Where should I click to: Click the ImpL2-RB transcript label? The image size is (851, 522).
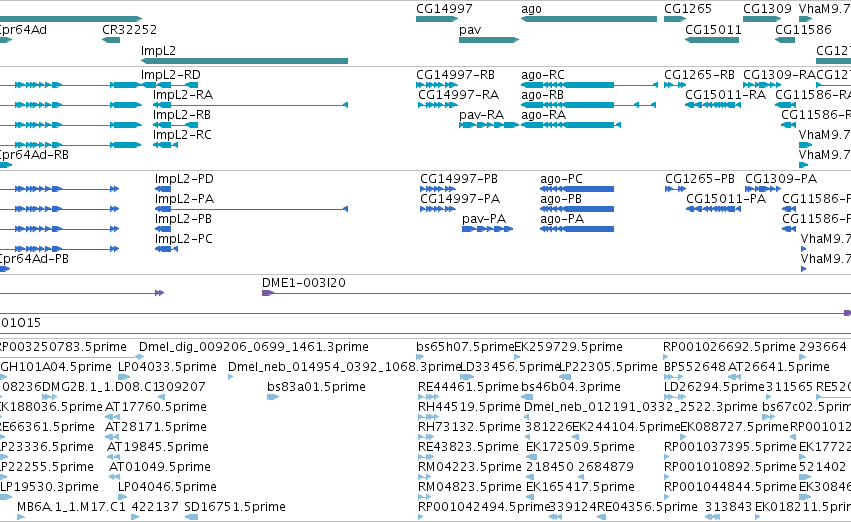[x=182, y=115]
